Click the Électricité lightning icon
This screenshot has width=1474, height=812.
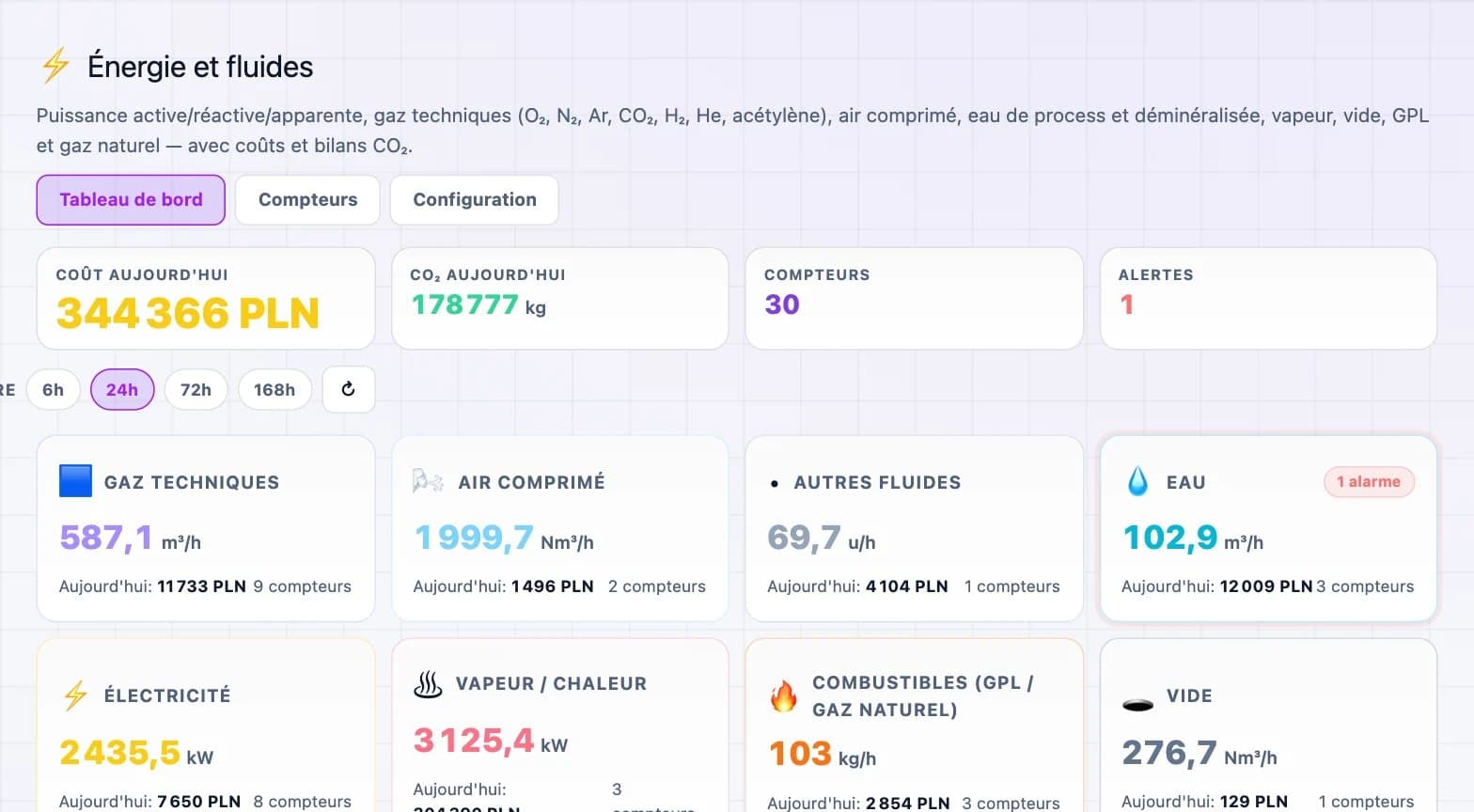(x=75, y=695)
